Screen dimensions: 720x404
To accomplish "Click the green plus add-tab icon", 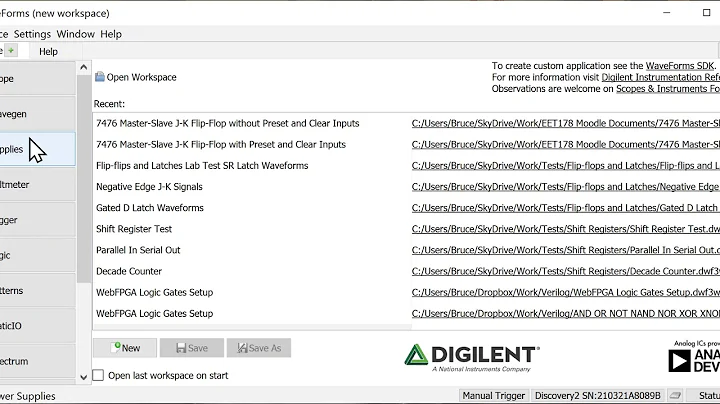I will (12, 51).
